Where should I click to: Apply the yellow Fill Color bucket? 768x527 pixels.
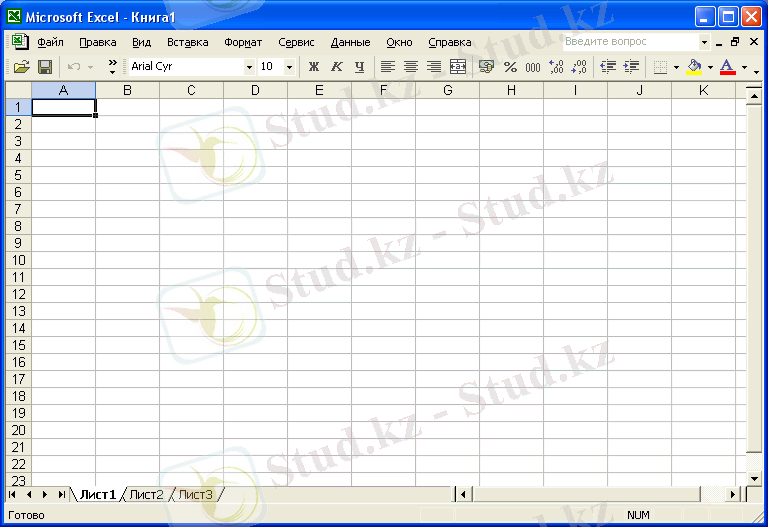(694, 67)
